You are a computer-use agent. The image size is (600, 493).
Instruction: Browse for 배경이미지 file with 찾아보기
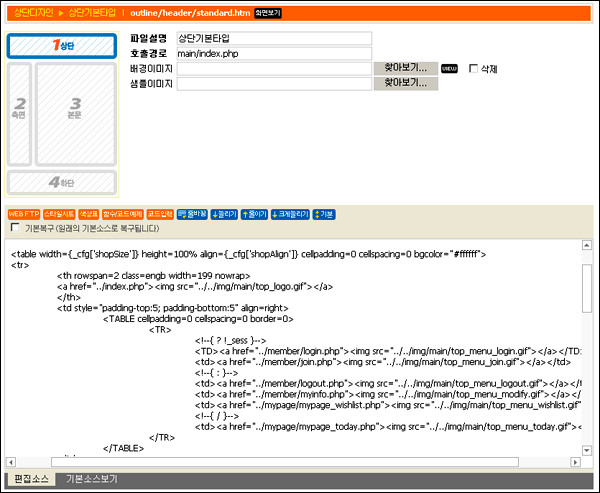tap(406, 69)
